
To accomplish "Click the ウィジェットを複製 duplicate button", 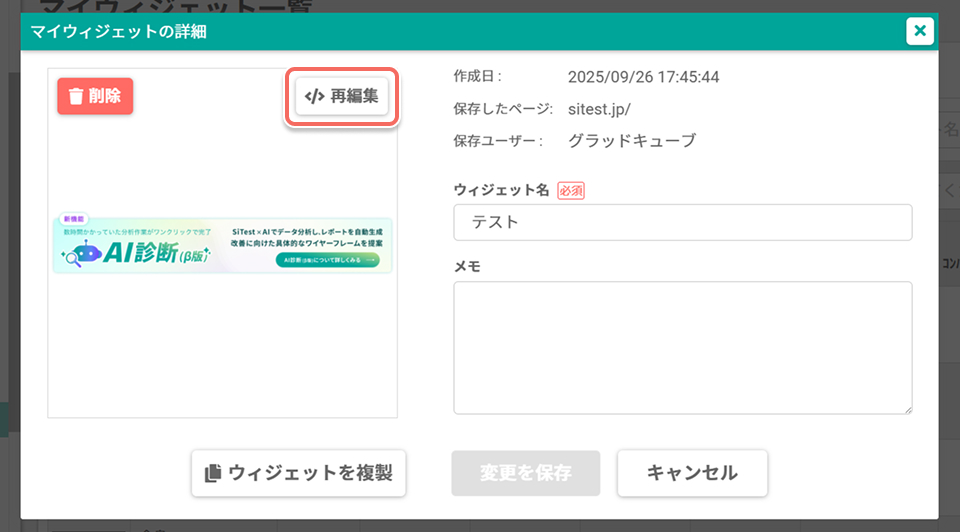I will tap(298, 473).
